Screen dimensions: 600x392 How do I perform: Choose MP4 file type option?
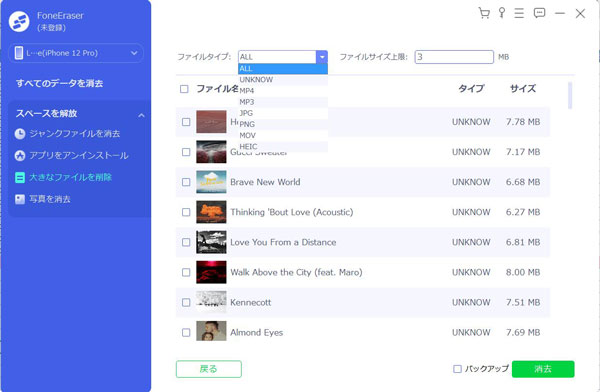click(283, 91)
